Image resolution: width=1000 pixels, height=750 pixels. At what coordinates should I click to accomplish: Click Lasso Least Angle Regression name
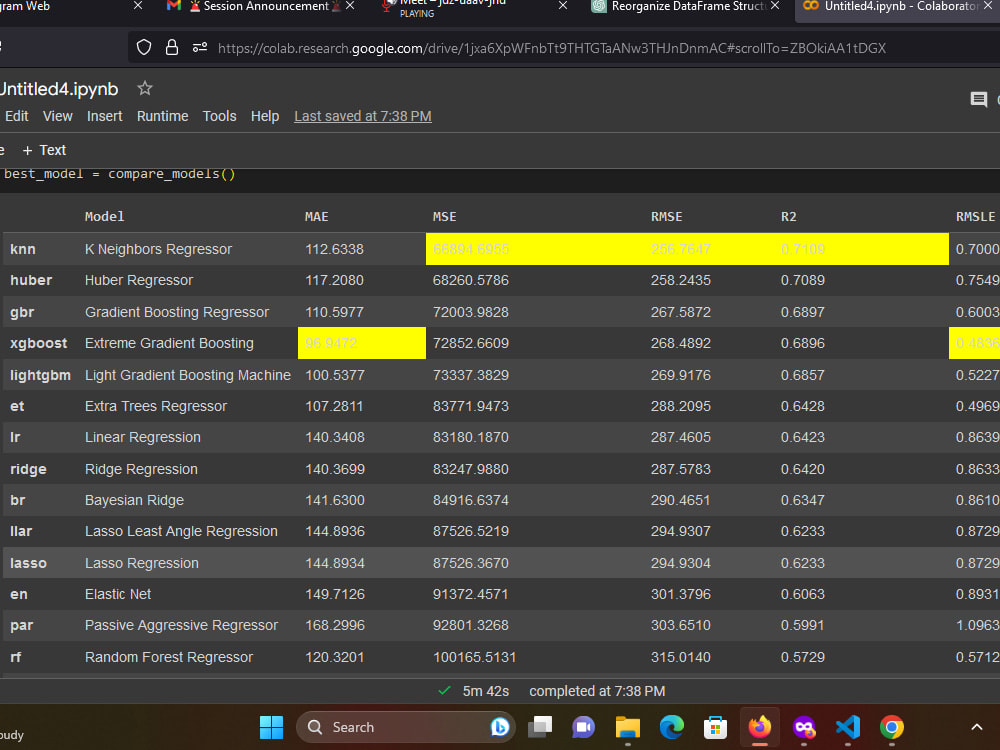point(181,531)
